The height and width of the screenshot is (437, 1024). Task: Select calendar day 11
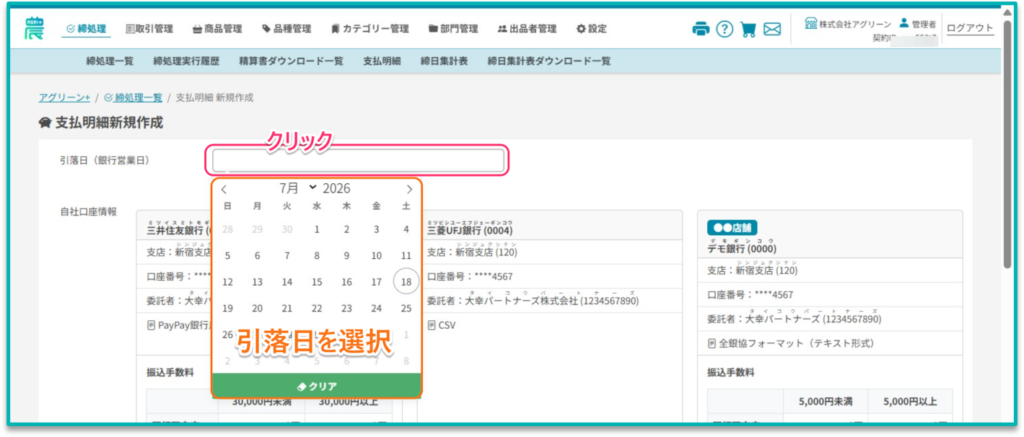pos(406,256)
